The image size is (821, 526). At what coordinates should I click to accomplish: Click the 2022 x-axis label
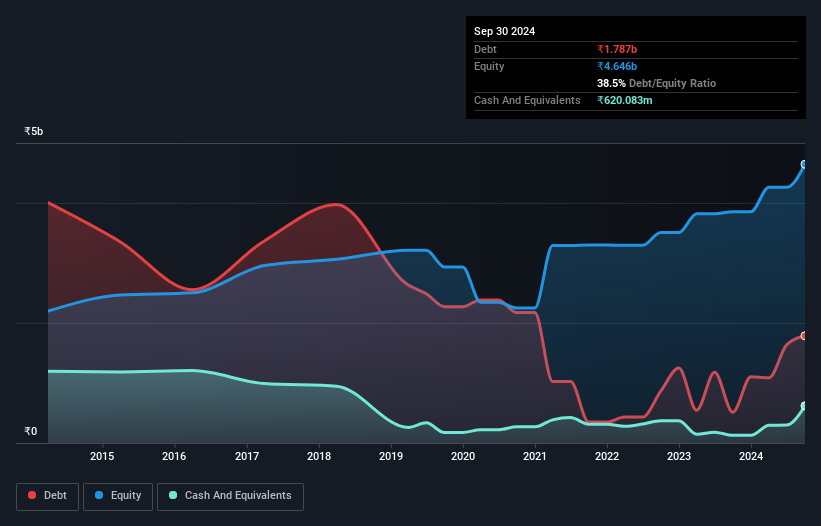coord(607,456)
